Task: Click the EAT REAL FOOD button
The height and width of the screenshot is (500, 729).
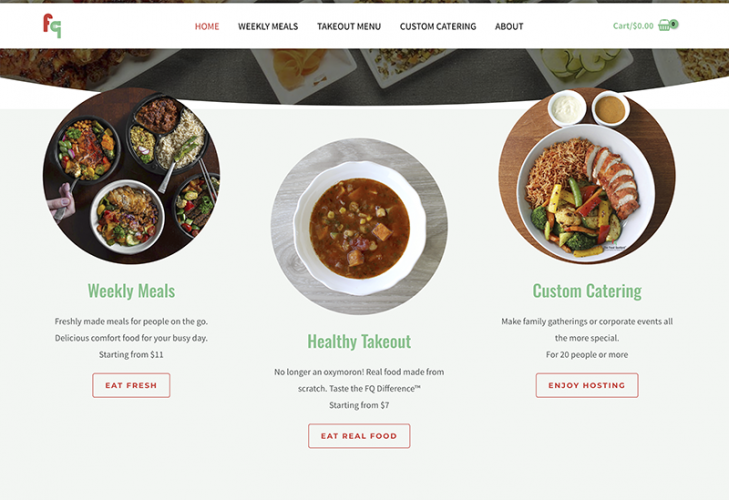Action: [x=359, y=436]
